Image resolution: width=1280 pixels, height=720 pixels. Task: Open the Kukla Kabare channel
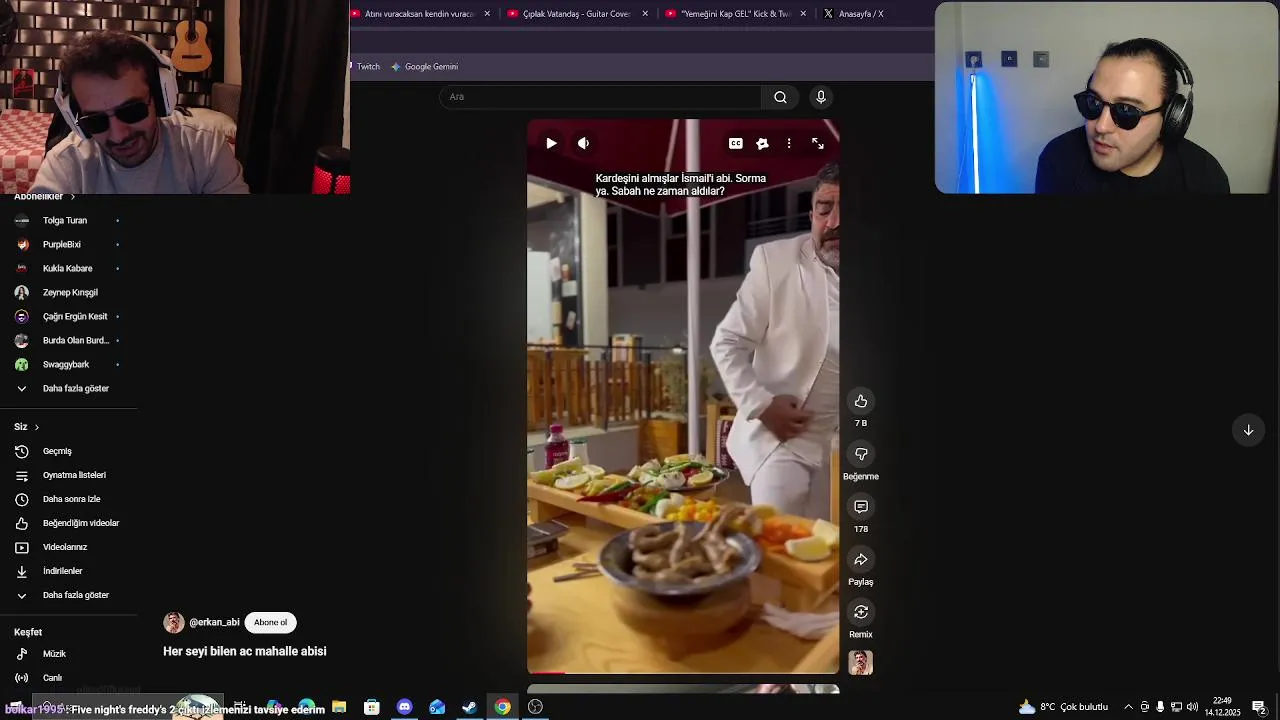[68, 268]
